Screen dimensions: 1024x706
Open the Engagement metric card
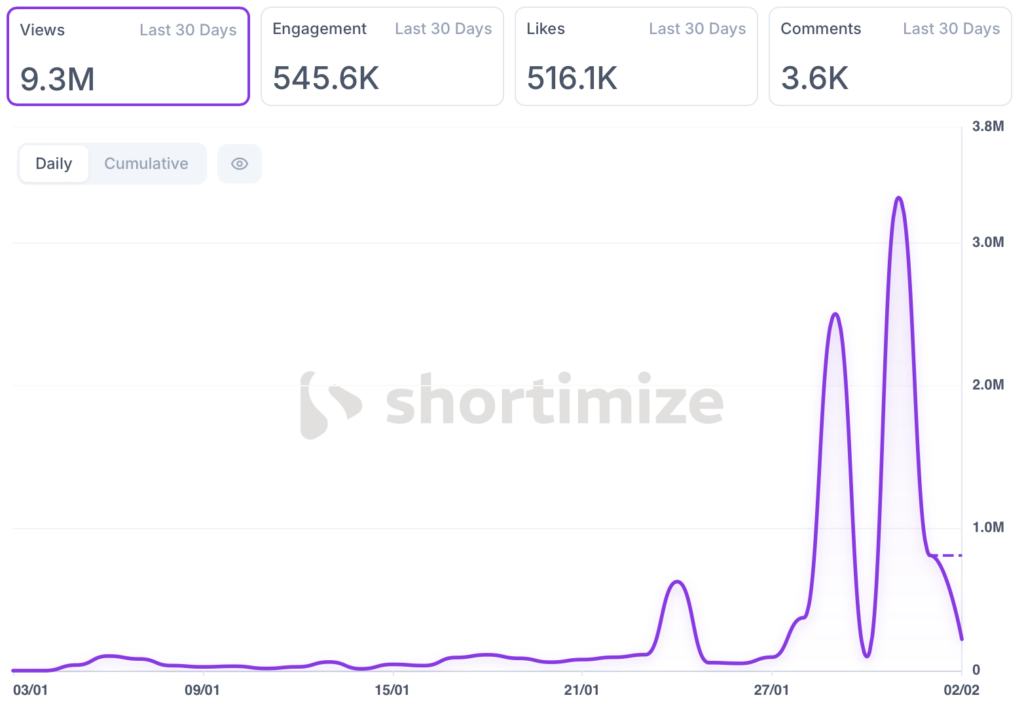pos(381,56)
